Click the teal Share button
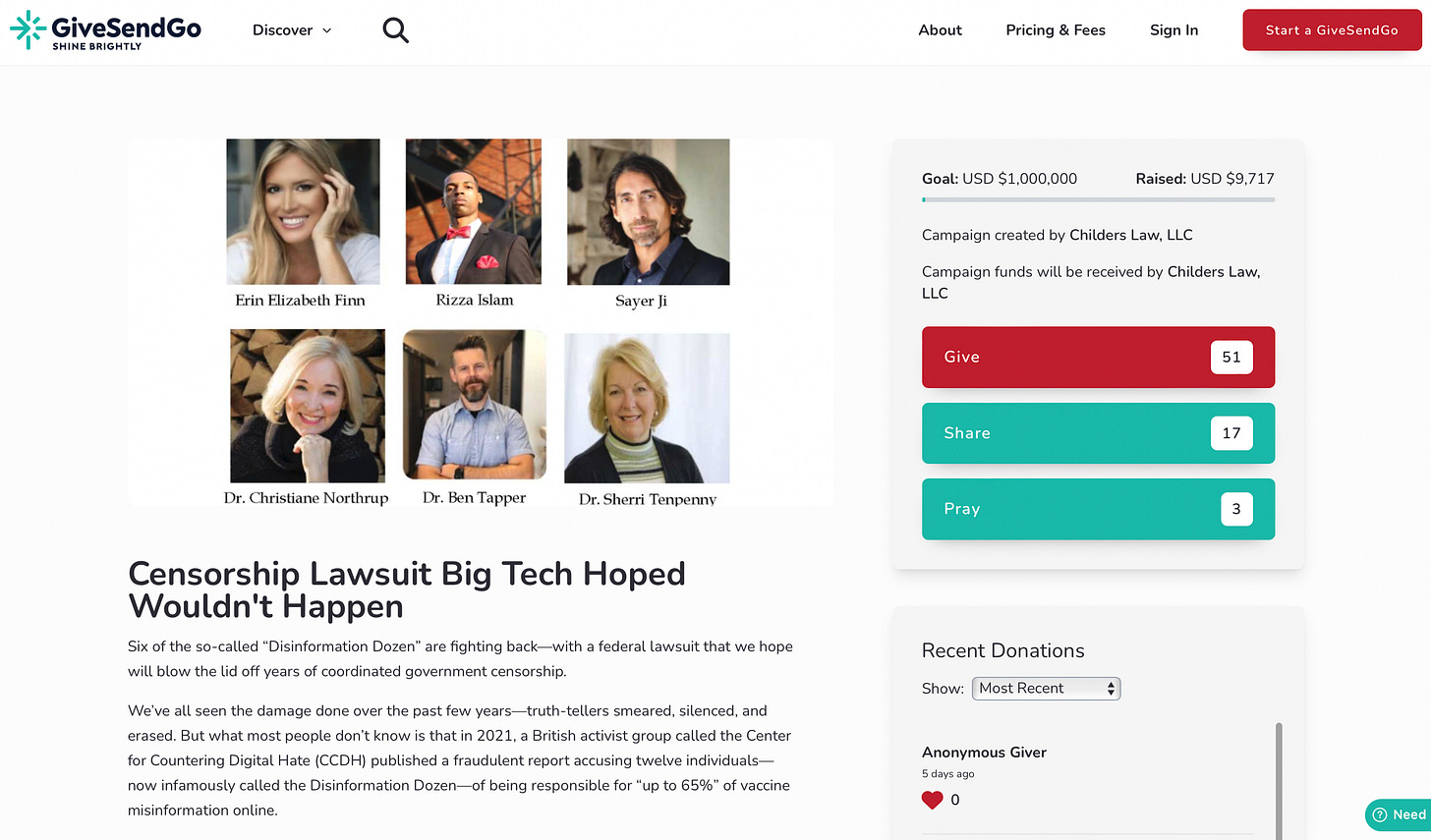 [1098, 433]
